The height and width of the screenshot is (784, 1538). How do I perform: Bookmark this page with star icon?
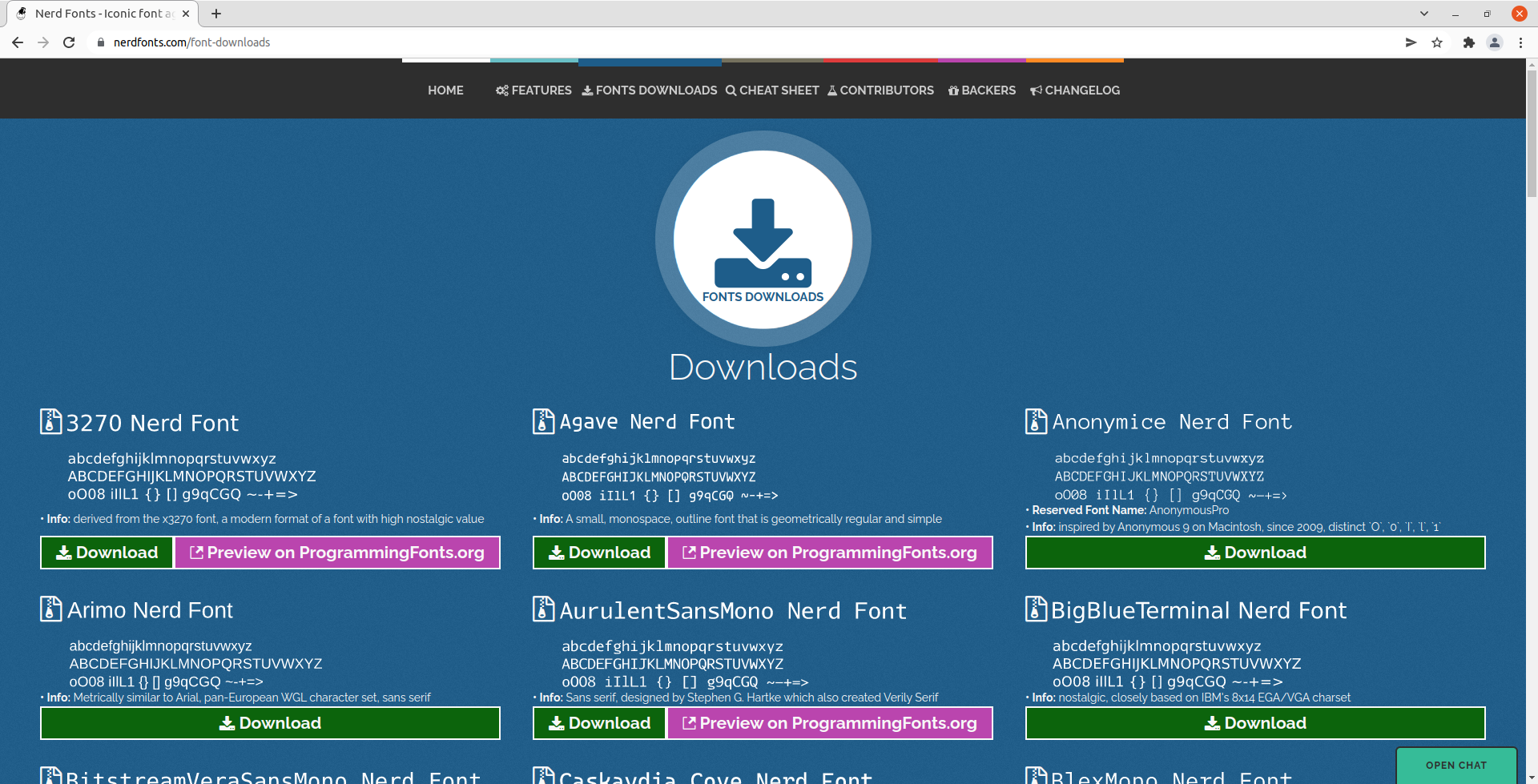click(x=1437, y=42)
